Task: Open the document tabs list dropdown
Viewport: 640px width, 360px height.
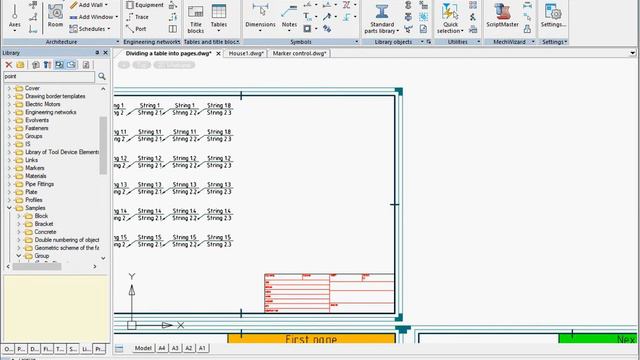Action: coord(633,53)
